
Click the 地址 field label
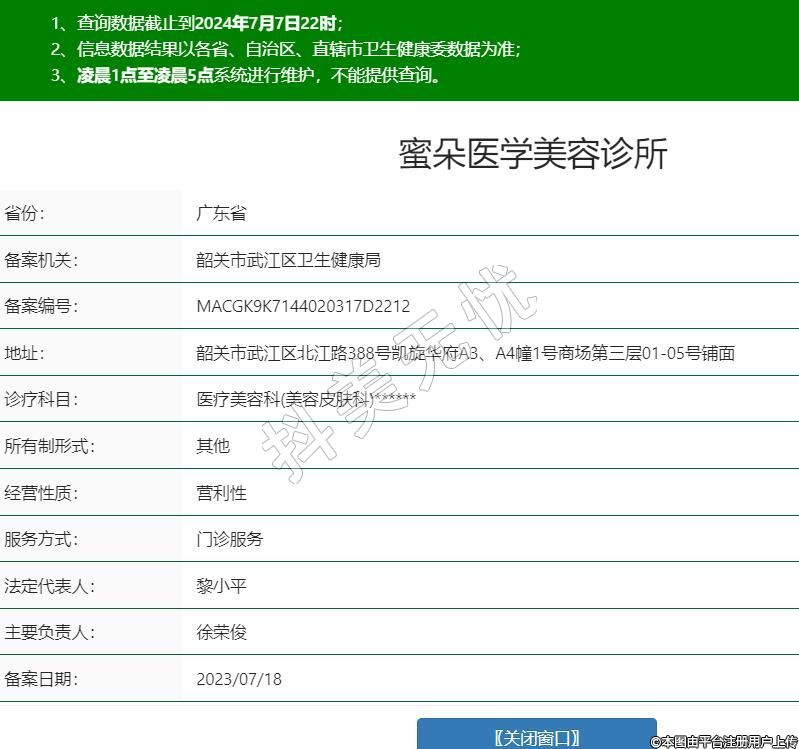tap(25, 353)
